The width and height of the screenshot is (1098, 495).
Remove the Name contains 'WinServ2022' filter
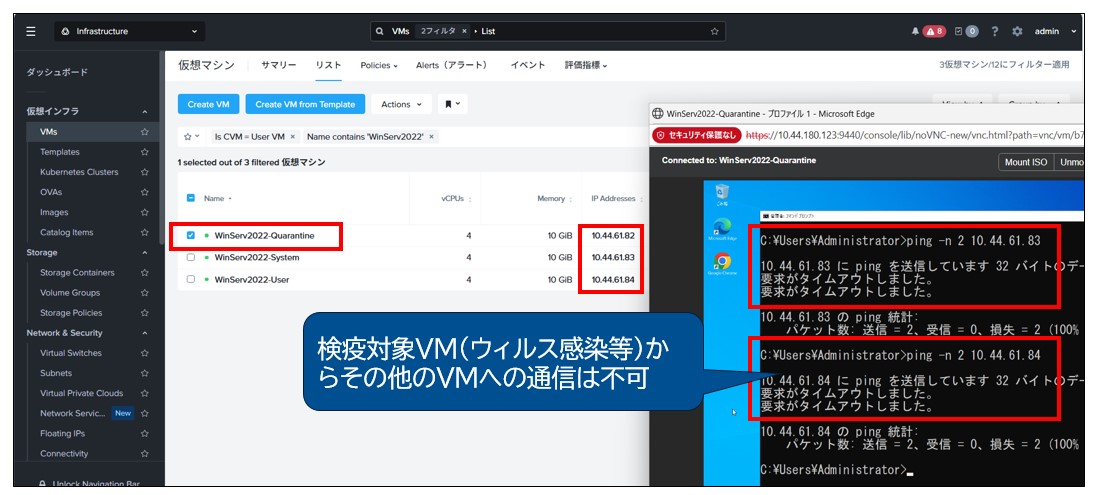click(431, 136)
